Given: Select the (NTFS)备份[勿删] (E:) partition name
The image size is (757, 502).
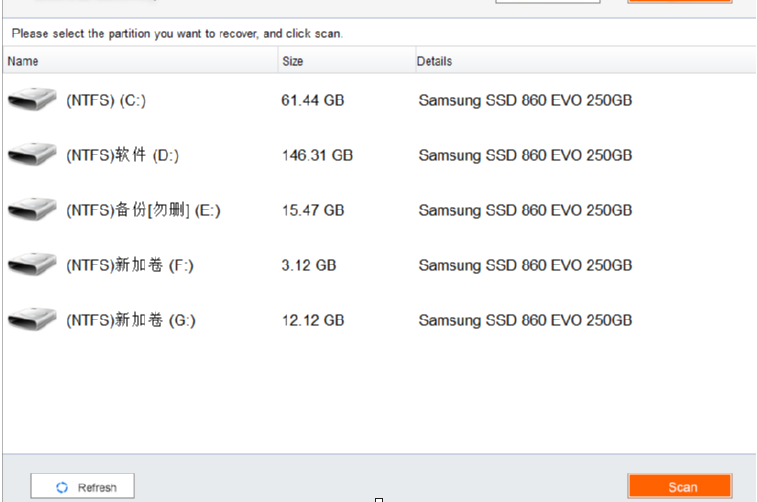Looking at the screenshot, I should pos(143,210).
